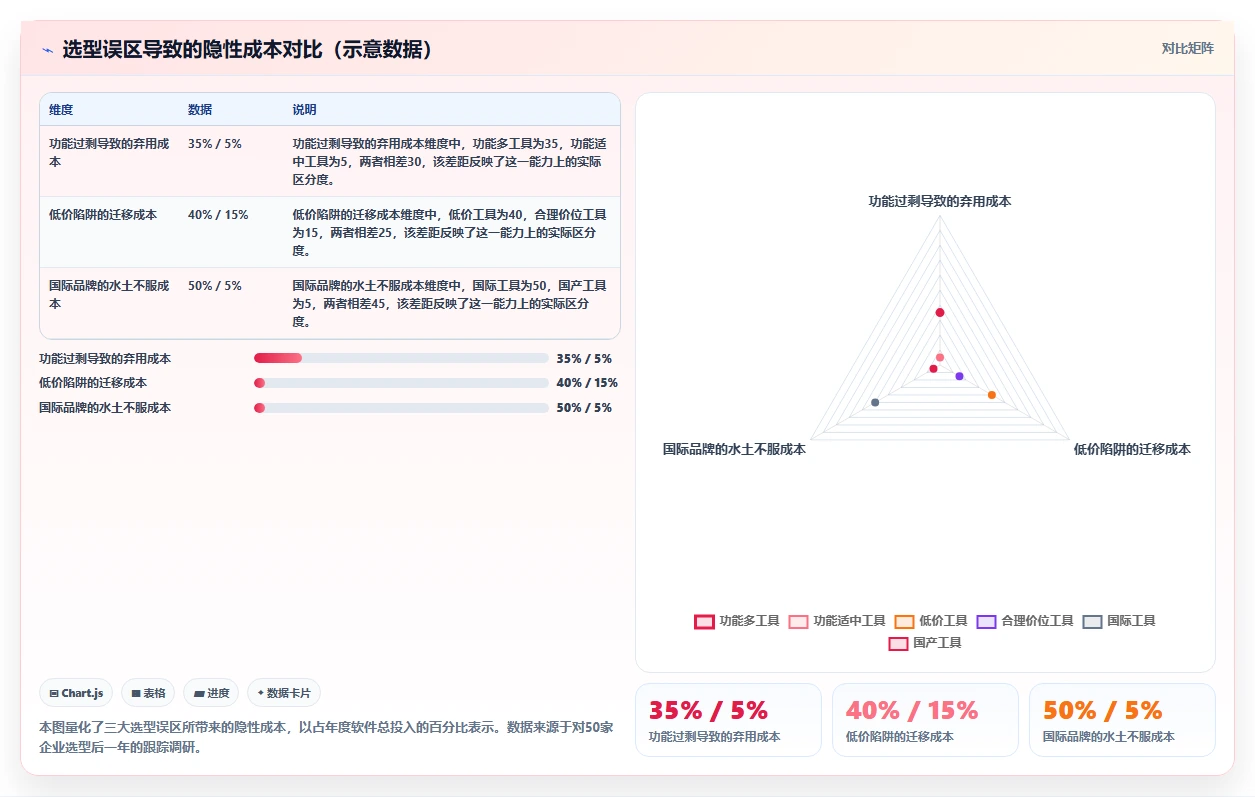The width and height of the screenshot is (1255, 797).
Task: Click the Chart.js tag chip
Action: 76,693
